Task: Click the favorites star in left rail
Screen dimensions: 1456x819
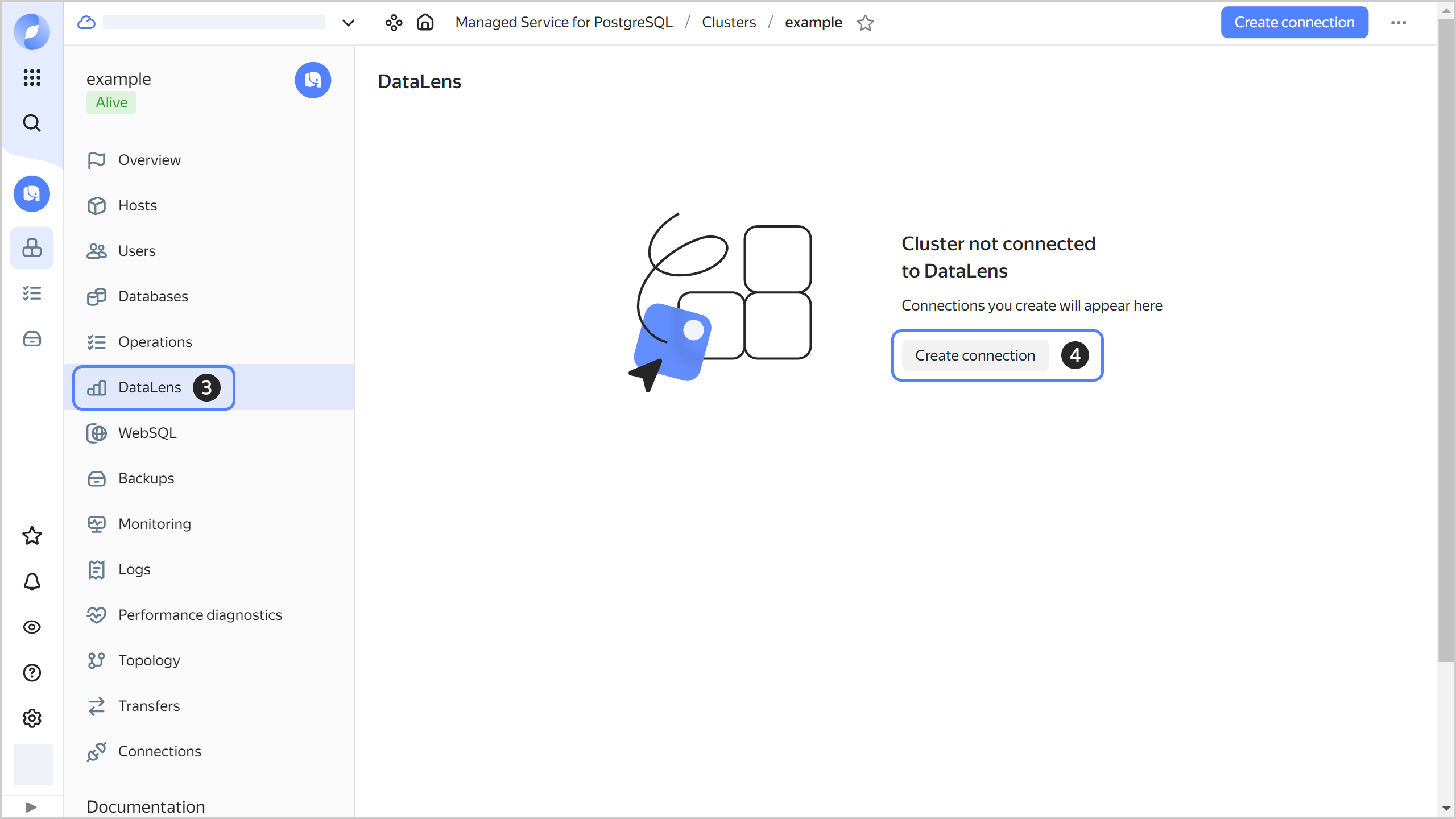Action: tap(32, 536)
